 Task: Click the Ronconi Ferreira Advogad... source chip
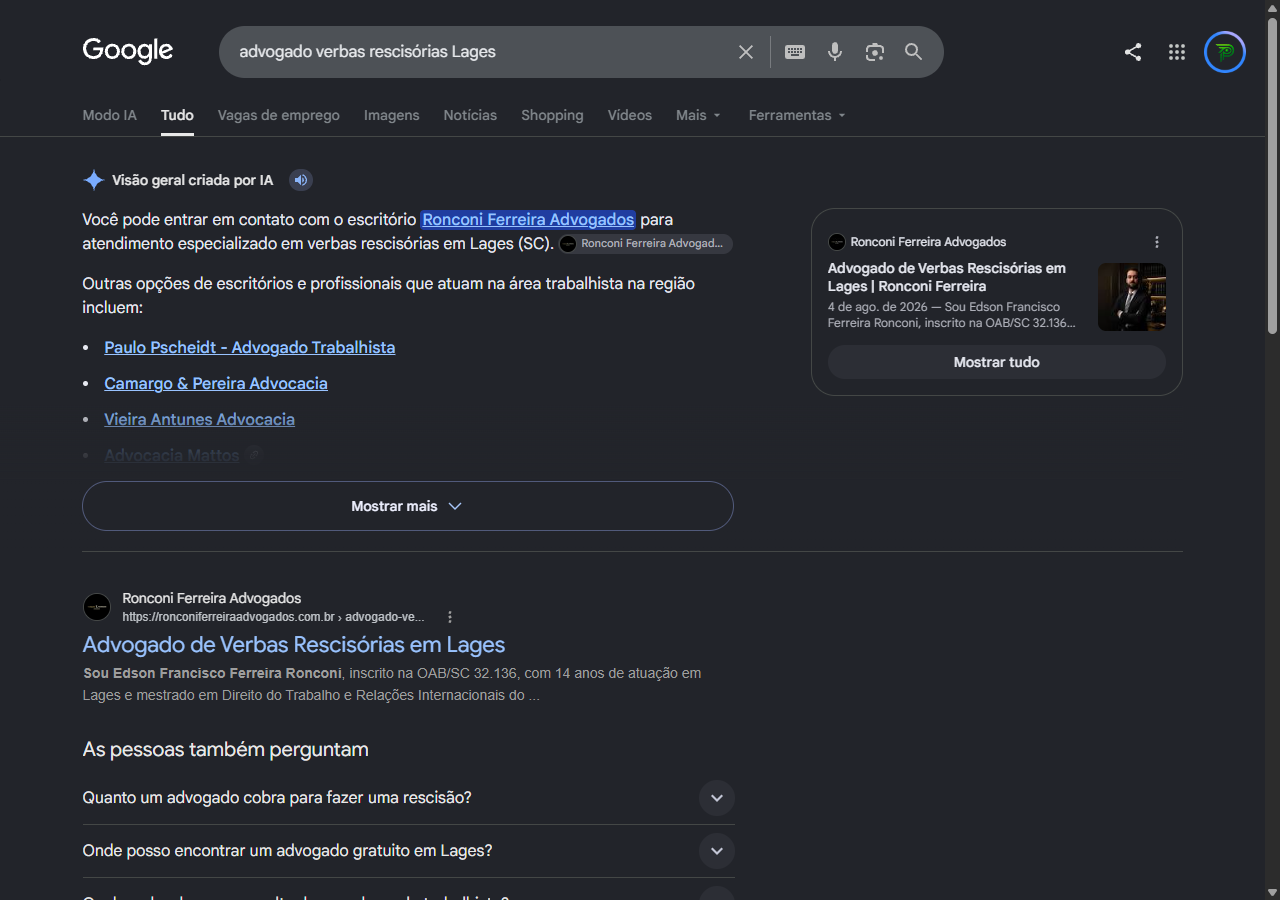pyautogui.click(x=645, y=244)
